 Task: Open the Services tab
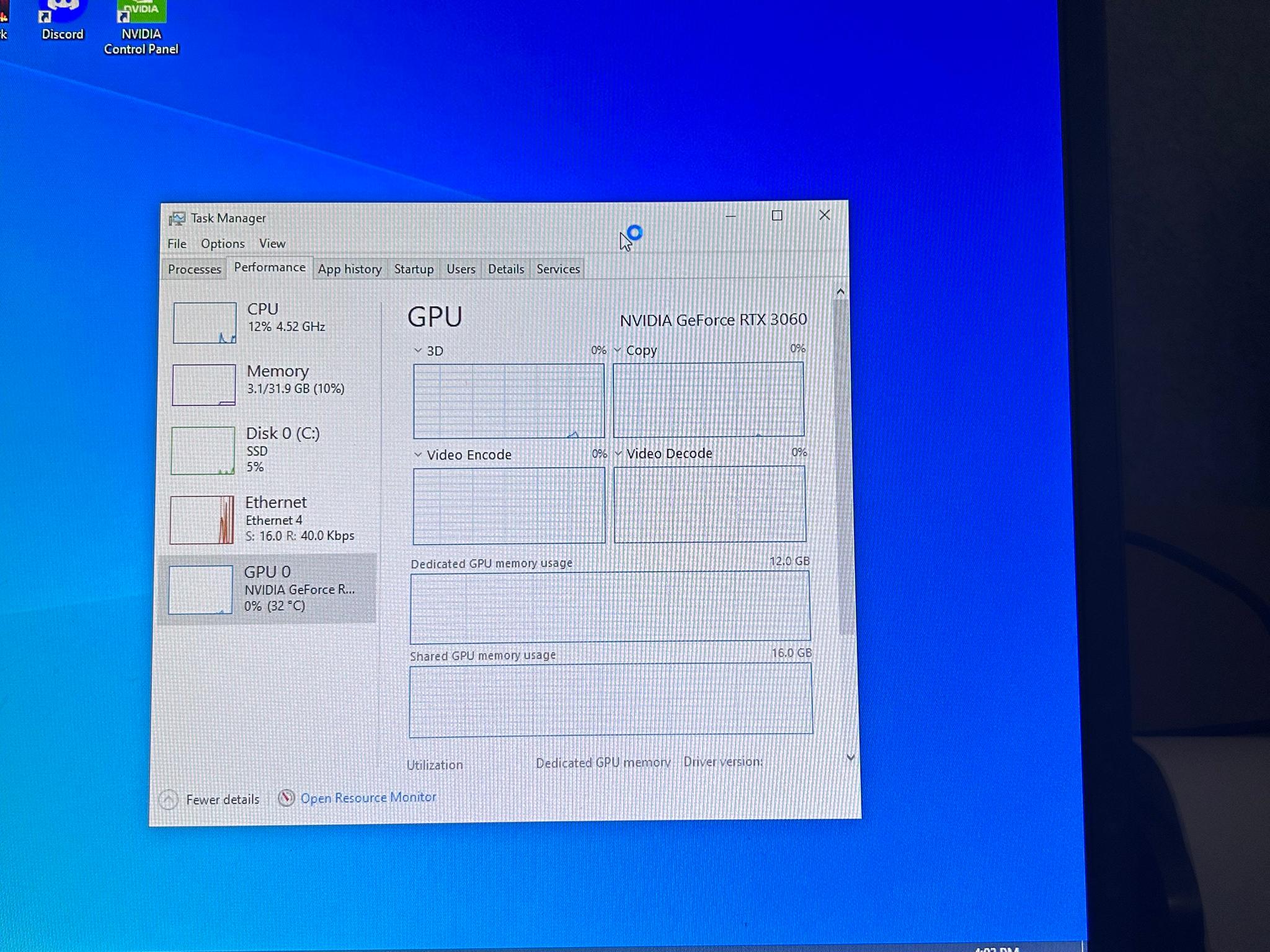558,269
